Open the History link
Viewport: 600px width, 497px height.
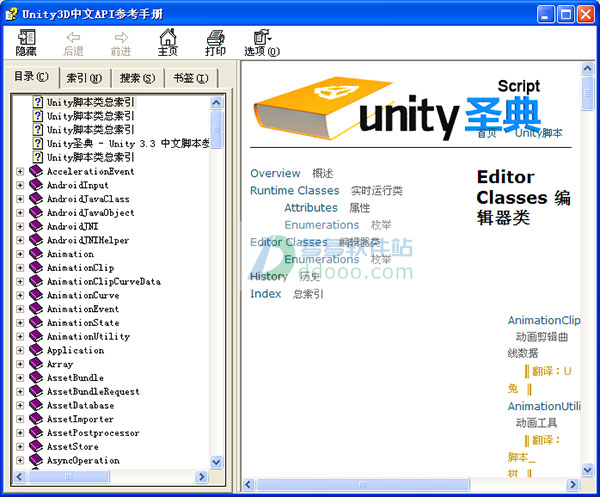coord(269,277)
